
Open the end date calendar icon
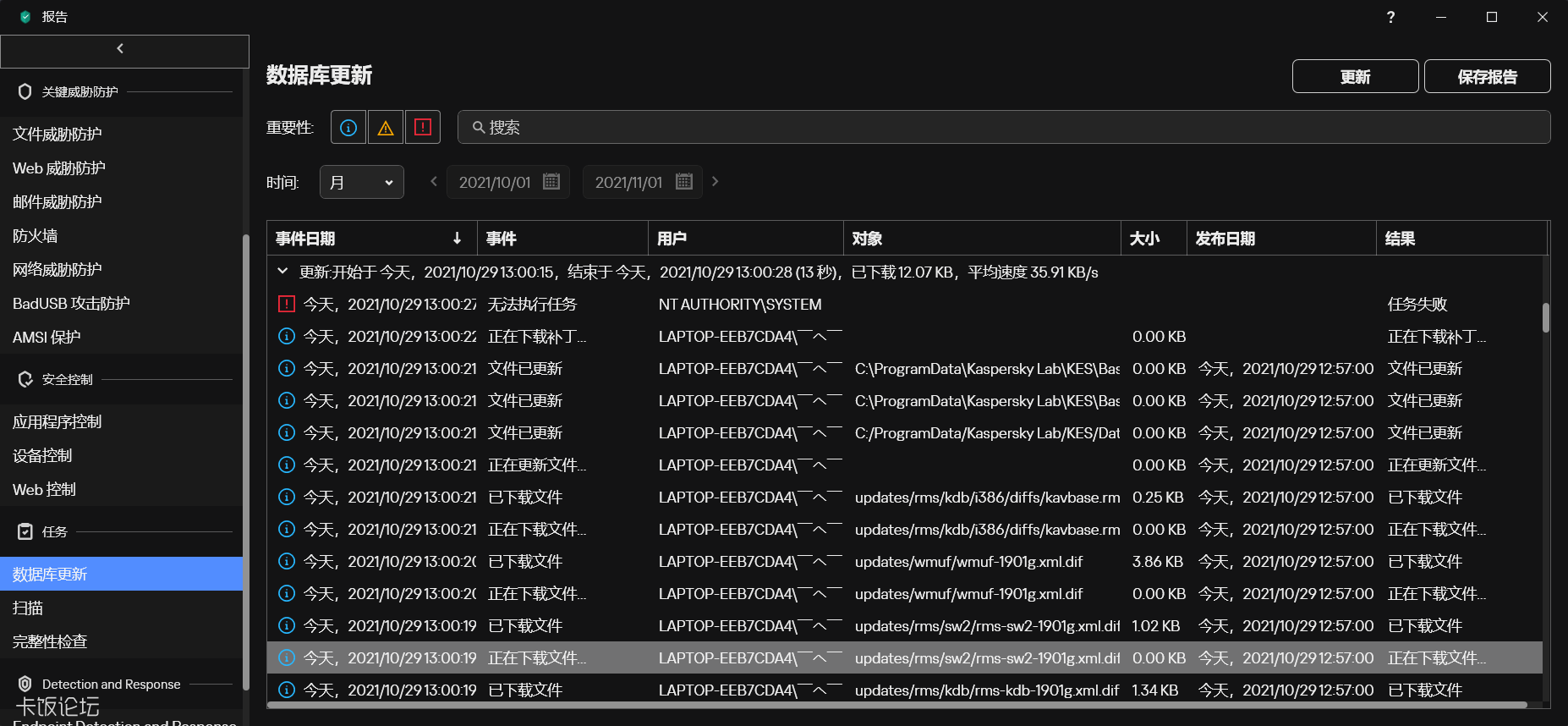pos(684,182)
